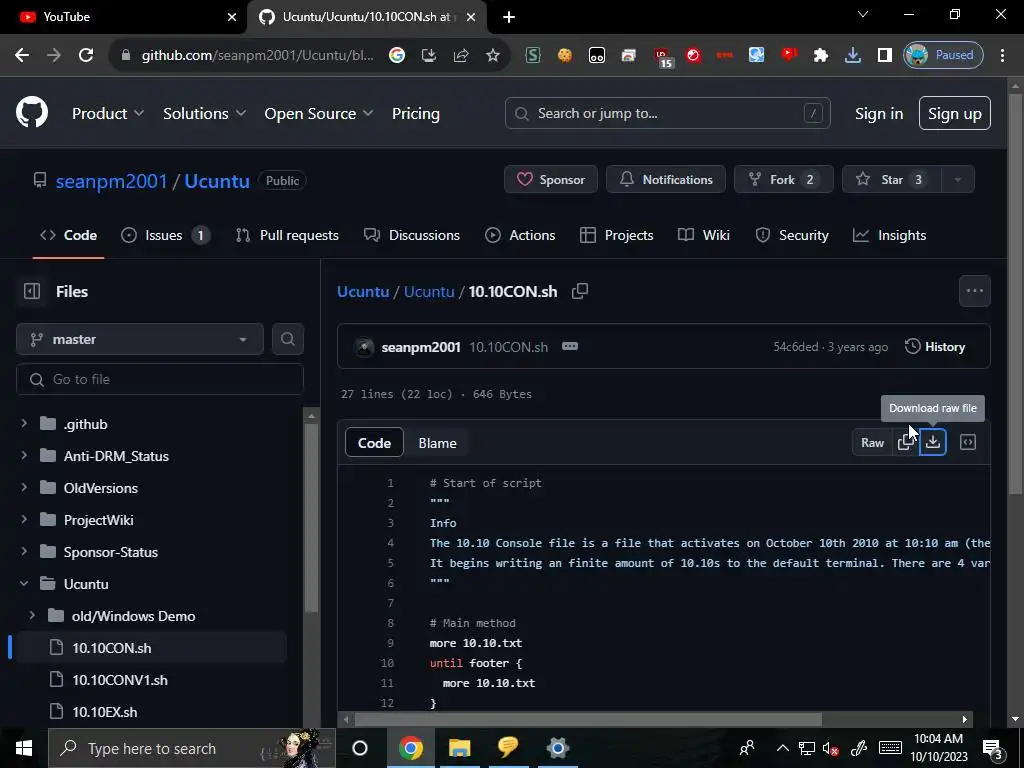This screenshot has width=1024, height=768.
Task: Click the Raw button
Action: click(872, 442)
